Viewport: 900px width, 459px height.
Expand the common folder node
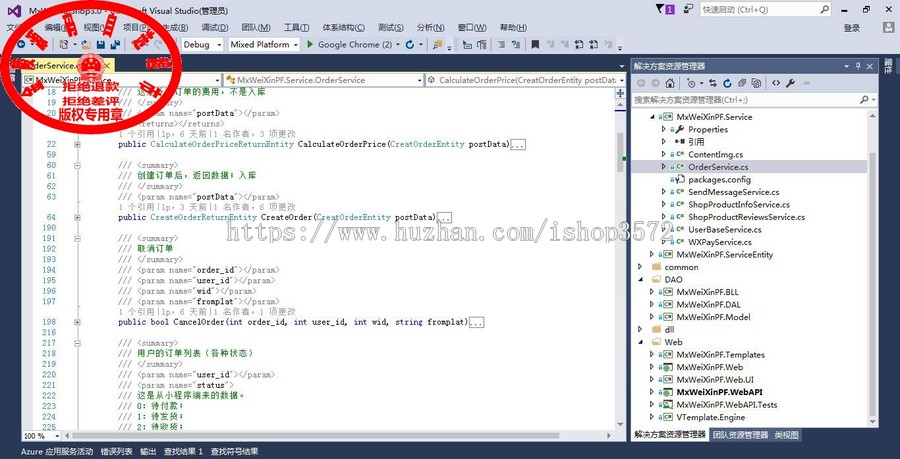(x=640, y=267)
